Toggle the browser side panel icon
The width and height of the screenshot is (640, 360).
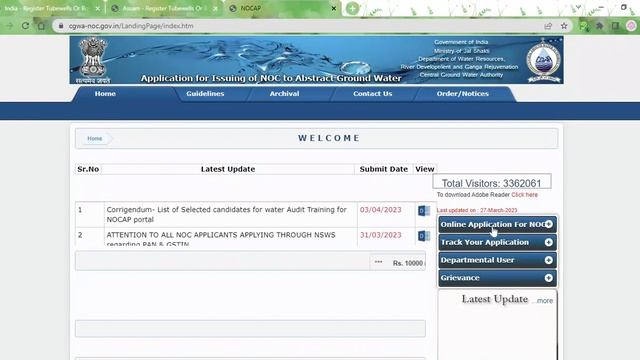(616, 26)
